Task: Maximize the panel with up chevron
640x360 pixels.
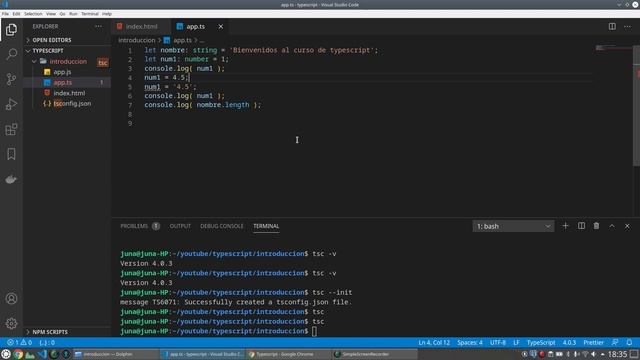Action: (612, 226)
